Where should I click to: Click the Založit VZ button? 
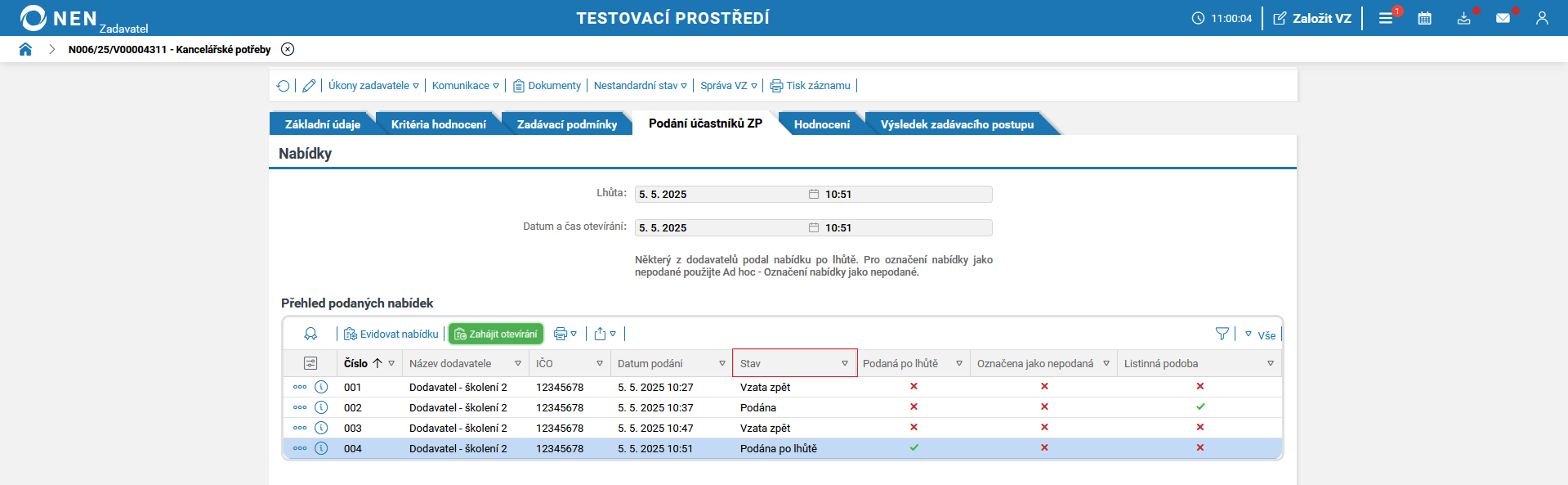pyautogui.click(x=1312, y=18)
